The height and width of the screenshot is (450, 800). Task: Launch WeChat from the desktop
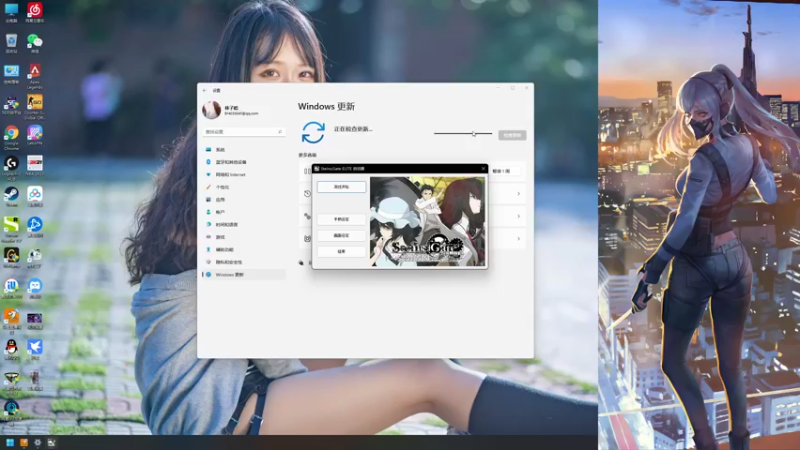[35, 43]
